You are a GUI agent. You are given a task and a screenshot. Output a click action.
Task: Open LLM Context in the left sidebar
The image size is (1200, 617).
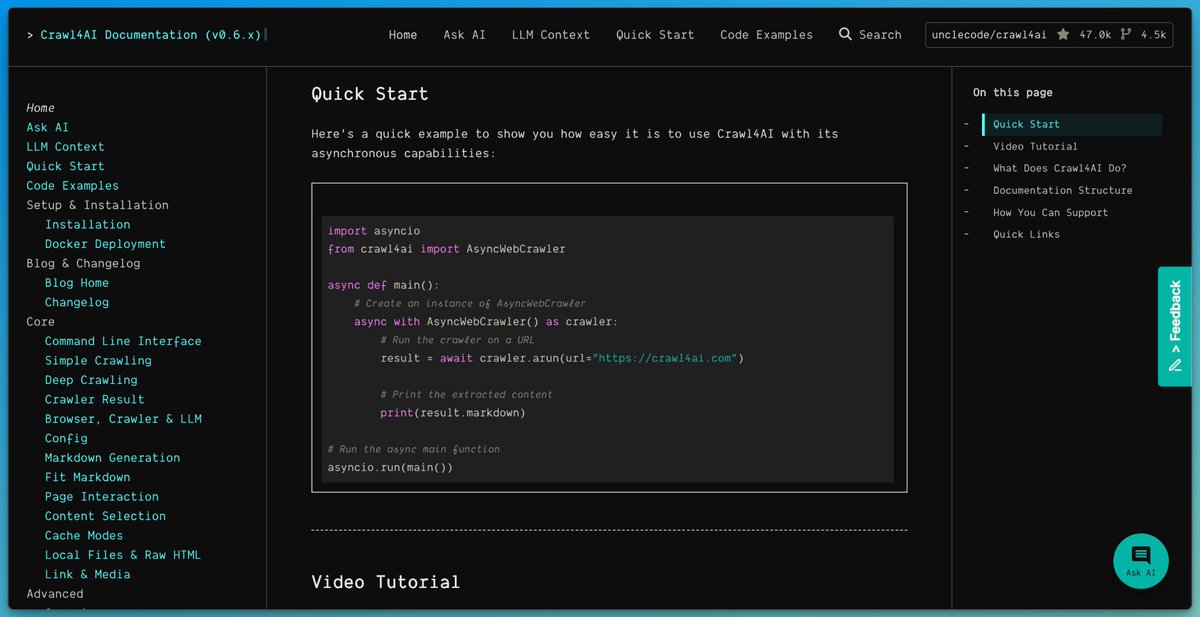65,147
